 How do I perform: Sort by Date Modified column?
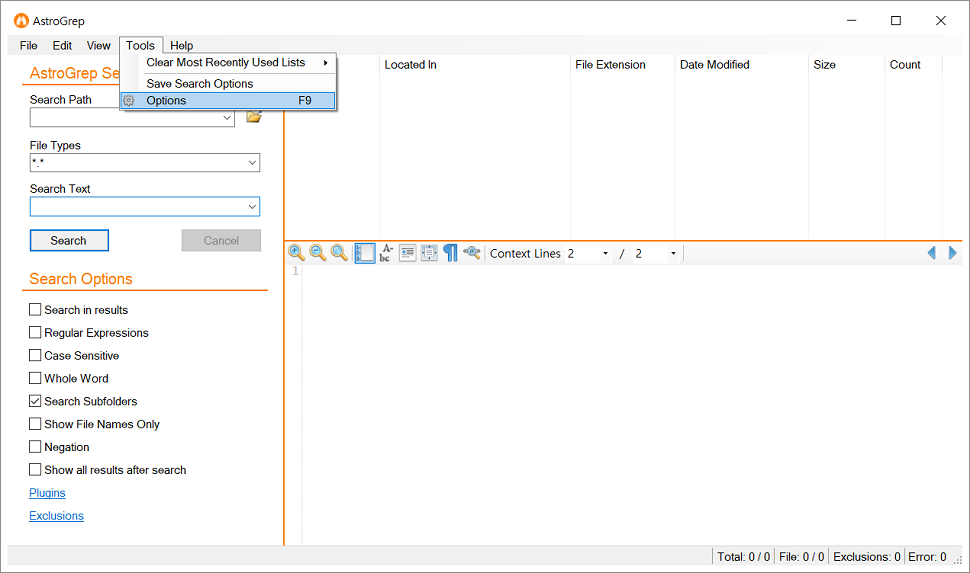(741, 65)
